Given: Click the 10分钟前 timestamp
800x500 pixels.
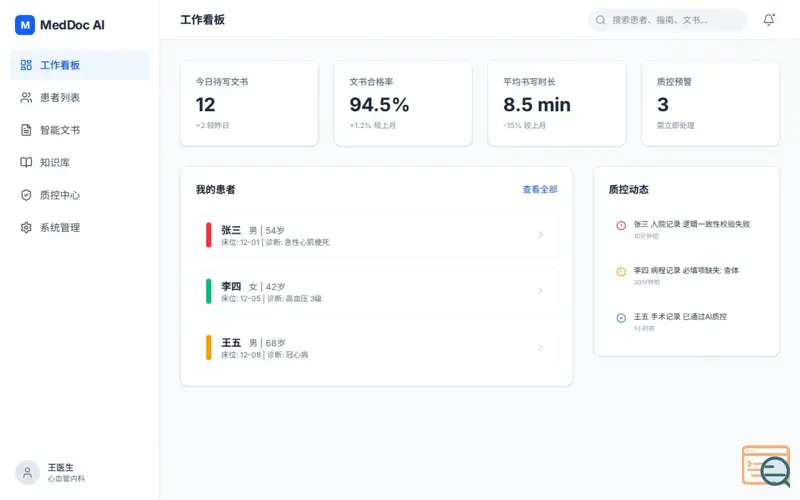Looking at the screenshot, I should (x=646, y=236).
